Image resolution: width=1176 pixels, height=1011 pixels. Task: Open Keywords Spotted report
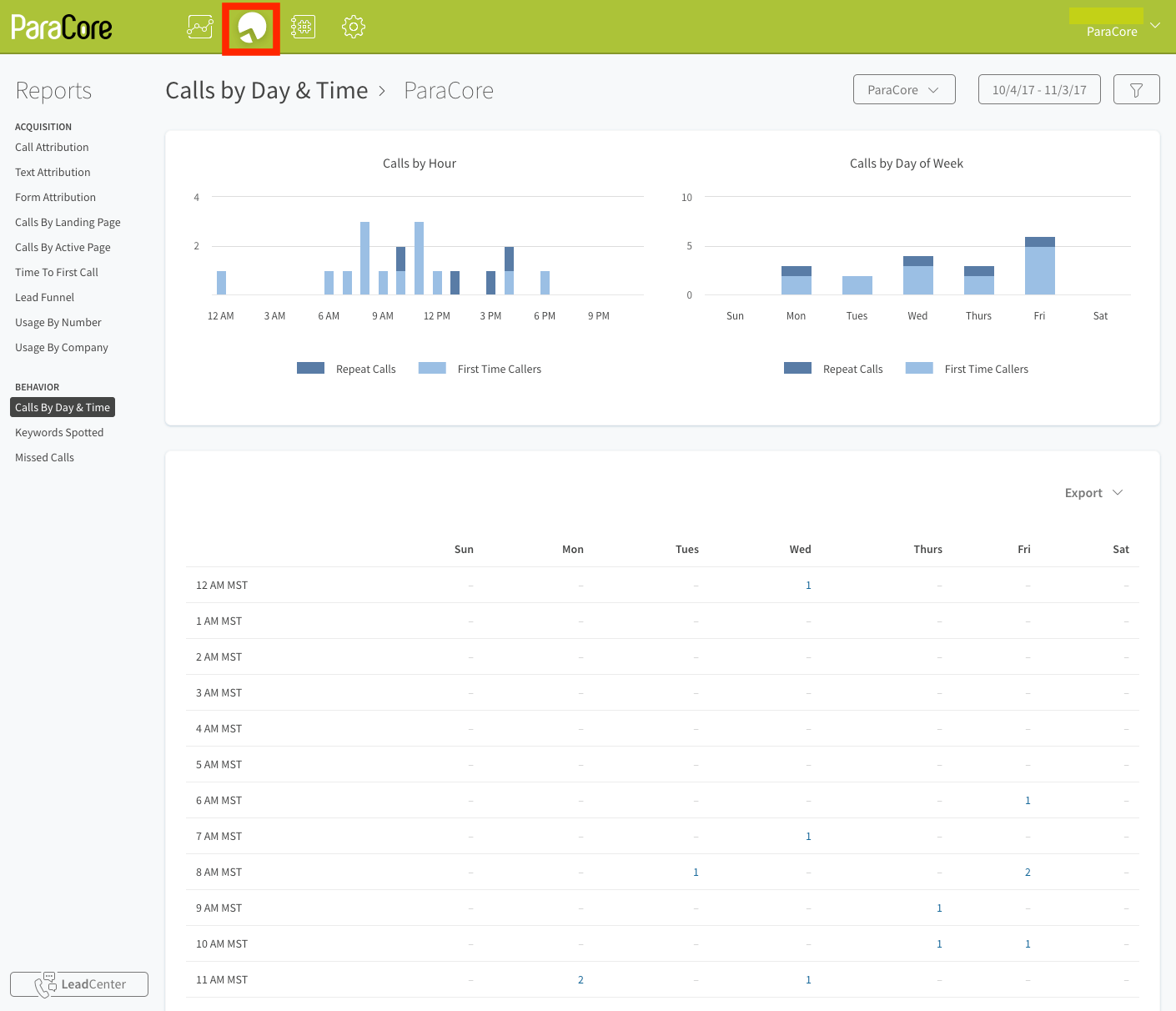(59, 432)
